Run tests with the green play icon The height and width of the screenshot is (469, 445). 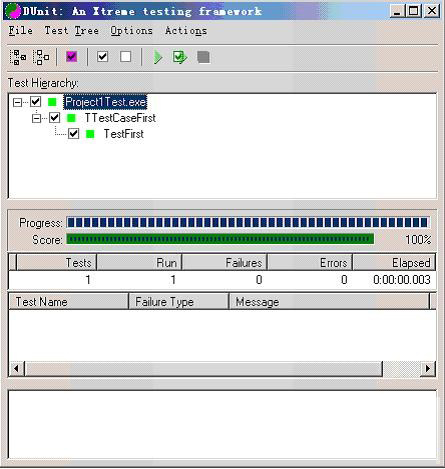click(158, 57)
